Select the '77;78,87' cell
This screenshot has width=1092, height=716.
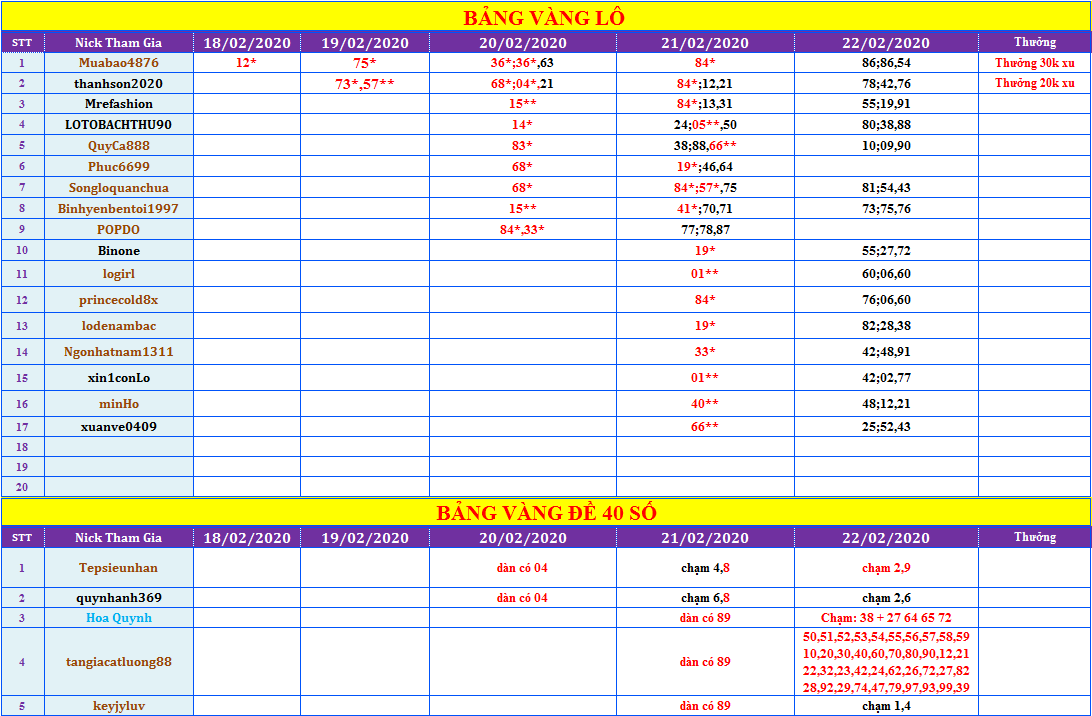[705, 229]
